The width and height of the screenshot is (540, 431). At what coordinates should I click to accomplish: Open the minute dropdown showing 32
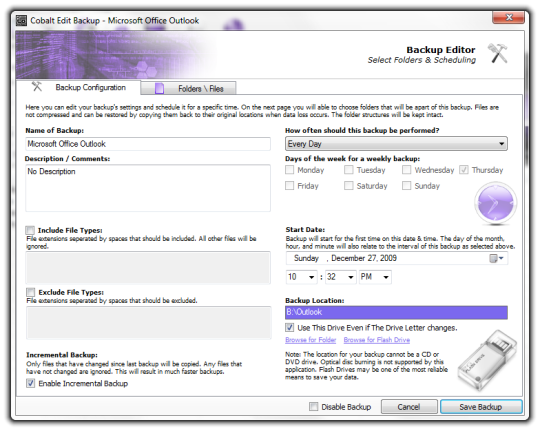(341, 277)
